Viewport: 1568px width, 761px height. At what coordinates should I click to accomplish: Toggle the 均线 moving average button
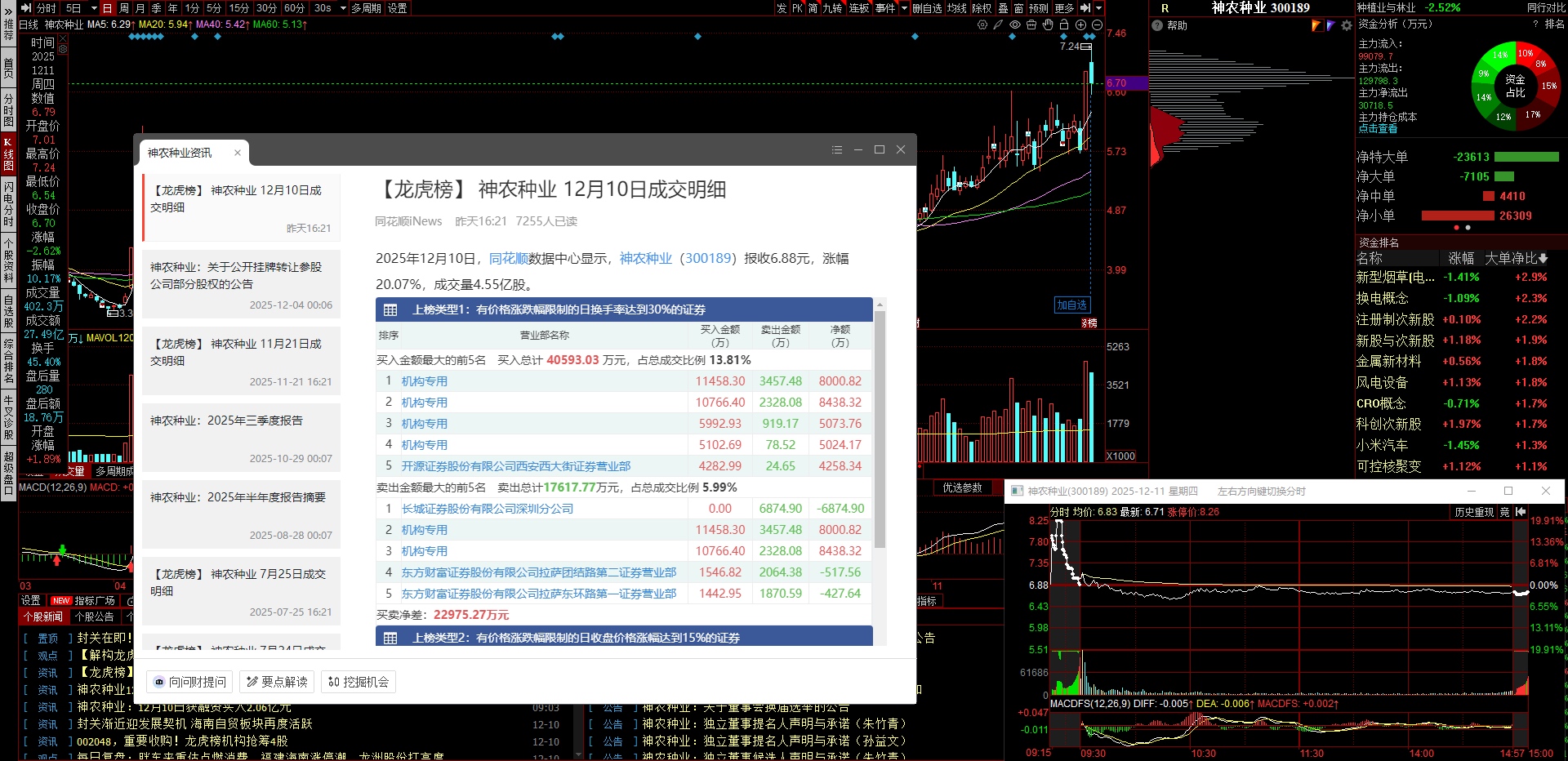957,7
